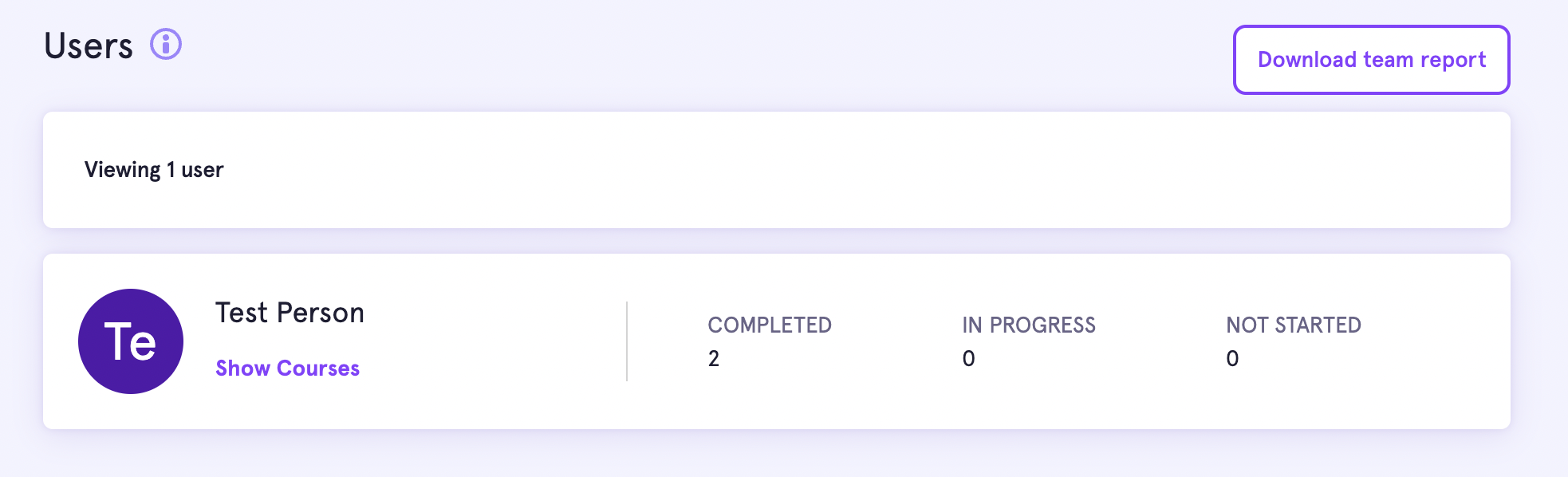Select the Test Person name text
1568x477 pixels.
tap(290, 313)
